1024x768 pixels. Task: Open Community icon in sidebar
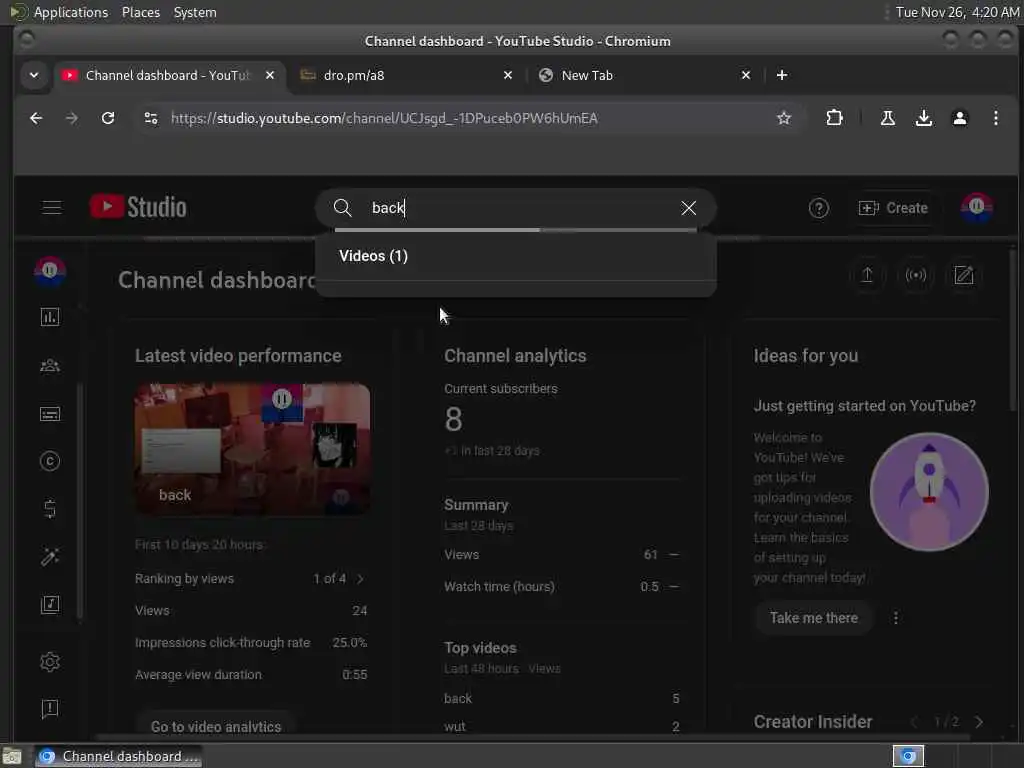pos(50,366)
